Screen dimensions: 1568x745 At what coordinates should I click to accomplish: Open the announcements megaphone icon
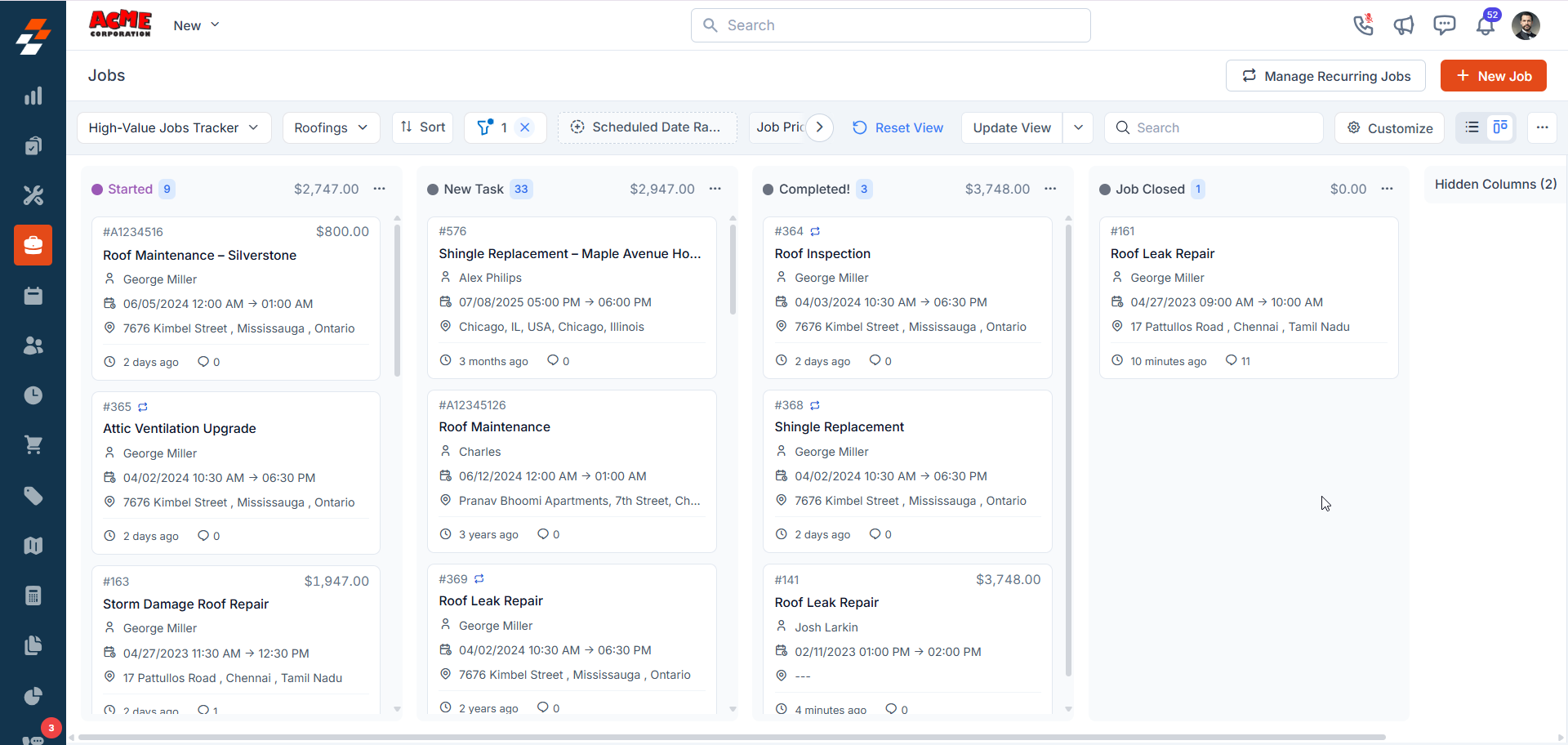pyautogui.click(x=1404, y=25)
